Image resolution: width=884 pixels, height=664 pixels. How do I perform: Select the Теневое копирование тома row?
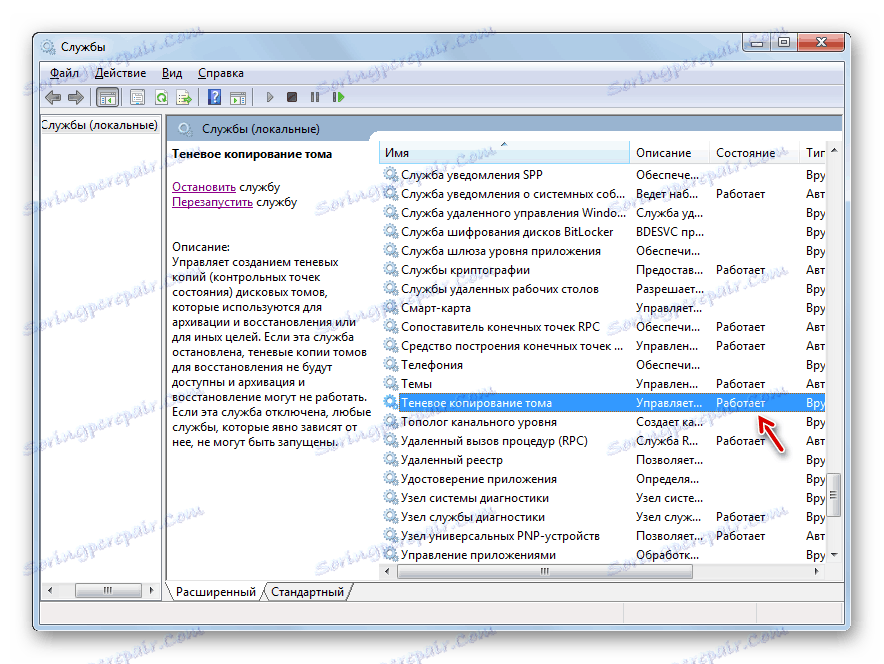point(603,402)
